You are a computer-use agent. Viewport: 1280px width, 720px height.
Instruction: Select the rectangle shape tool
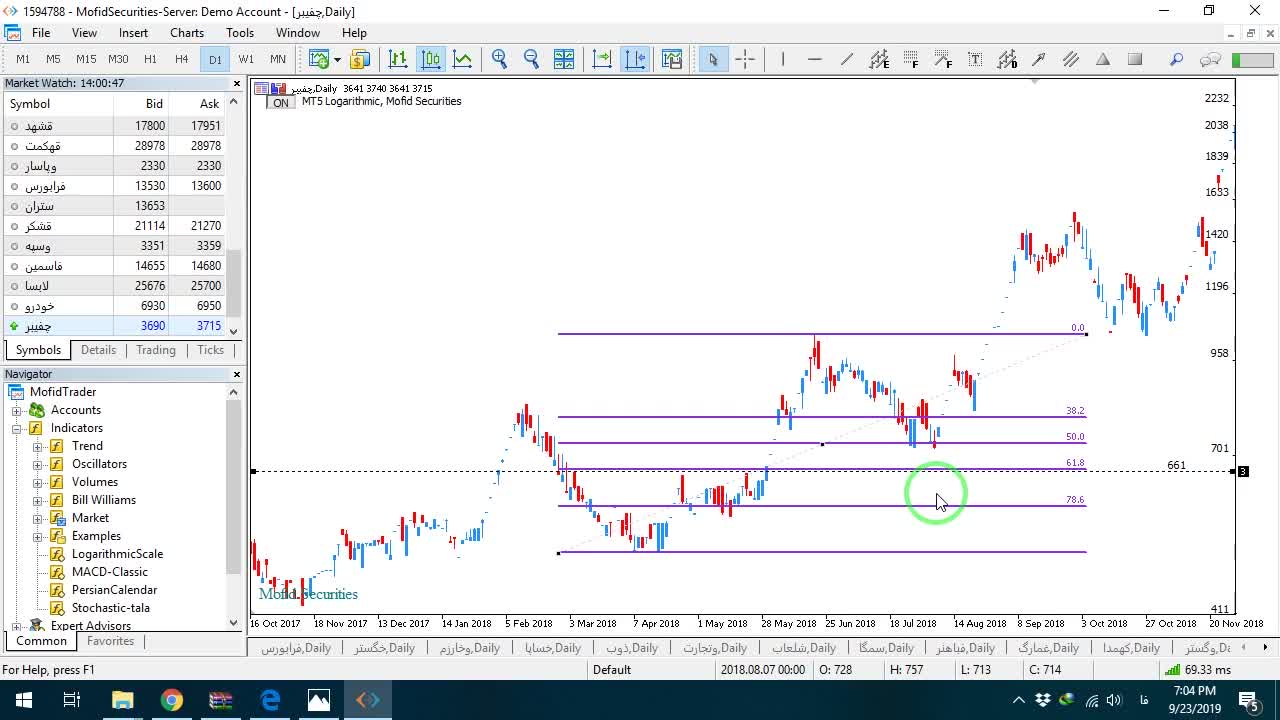point(1135,59)
